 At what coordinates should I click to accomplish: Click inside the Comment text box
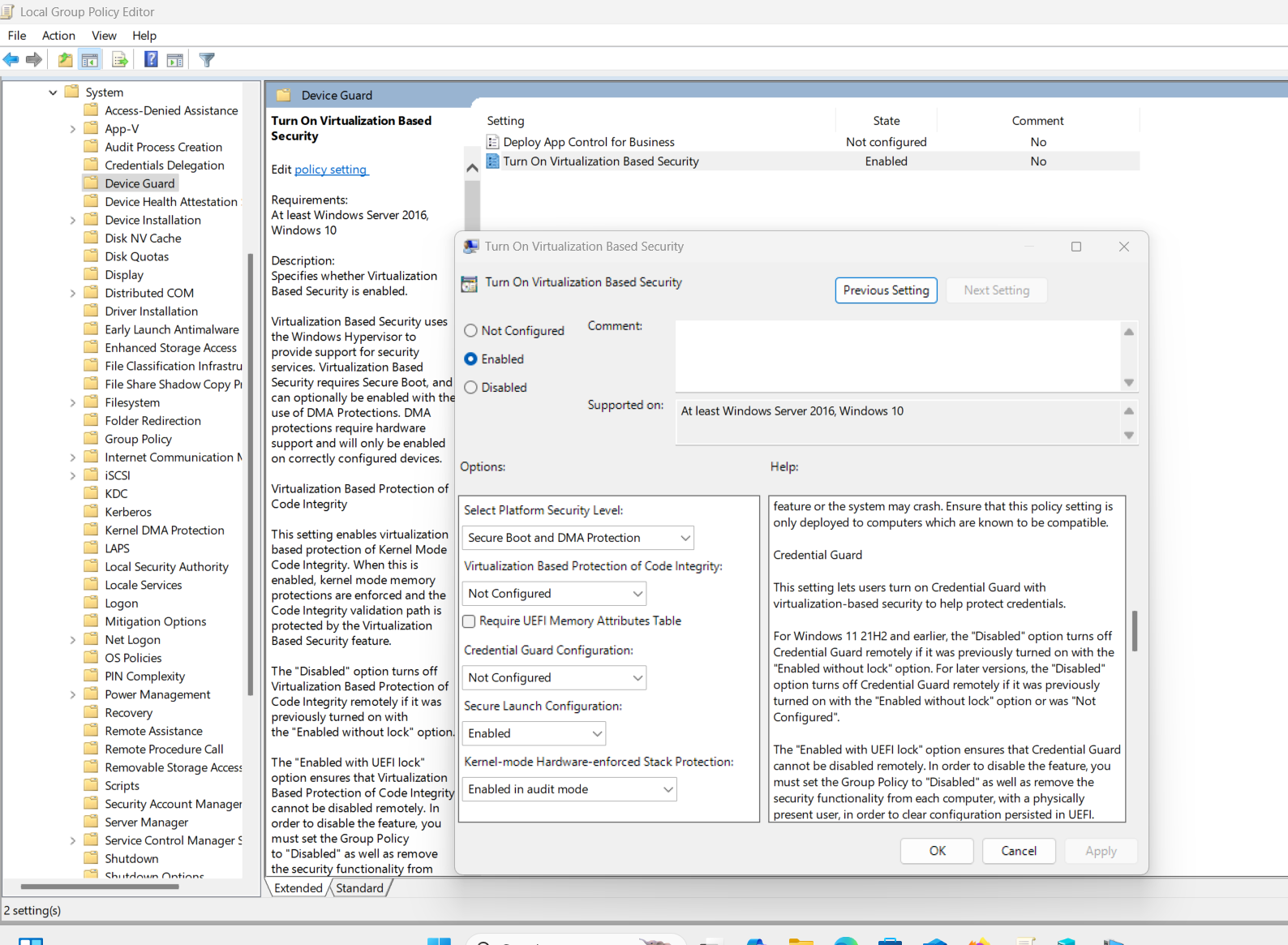click(896, 356)
